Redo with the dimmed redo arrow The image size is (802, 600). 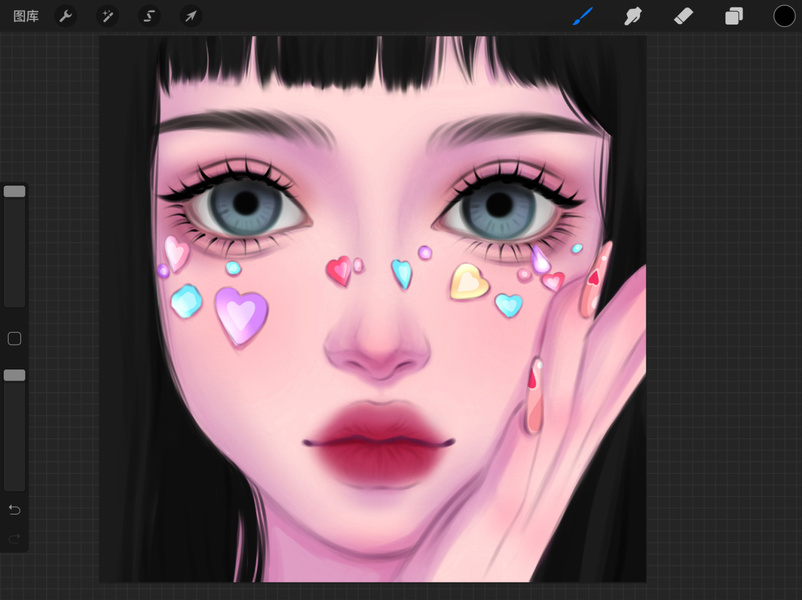(14, 538)
